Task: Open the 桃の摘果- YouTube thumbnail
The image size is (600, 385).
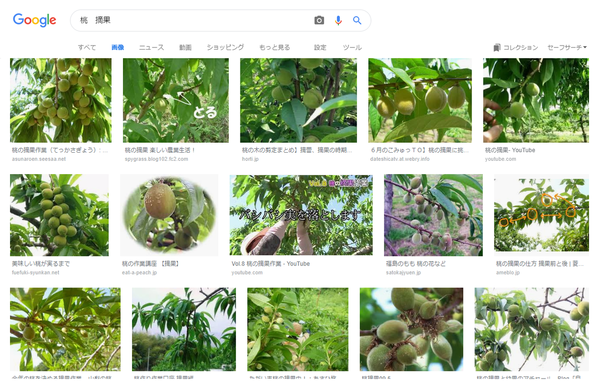Action: (536, 100)
